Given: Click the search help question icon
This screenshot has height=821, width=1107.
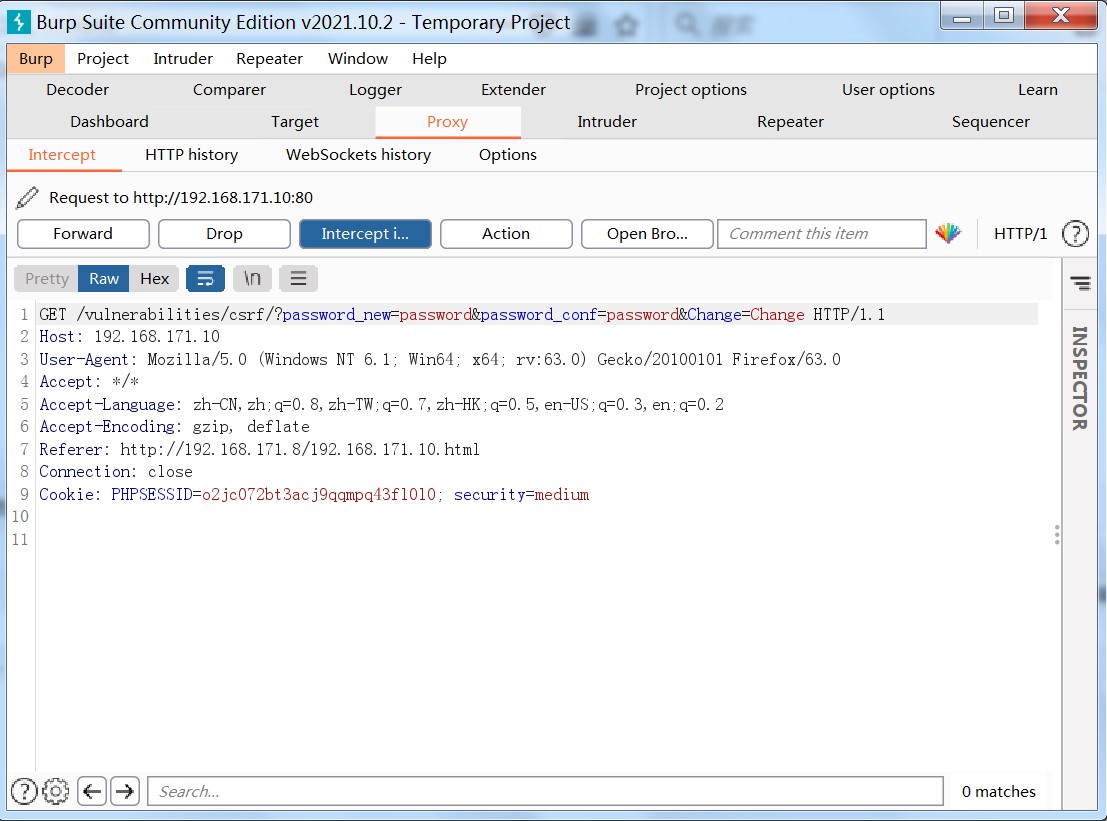Looking at the screenshot, I should 24,791.
